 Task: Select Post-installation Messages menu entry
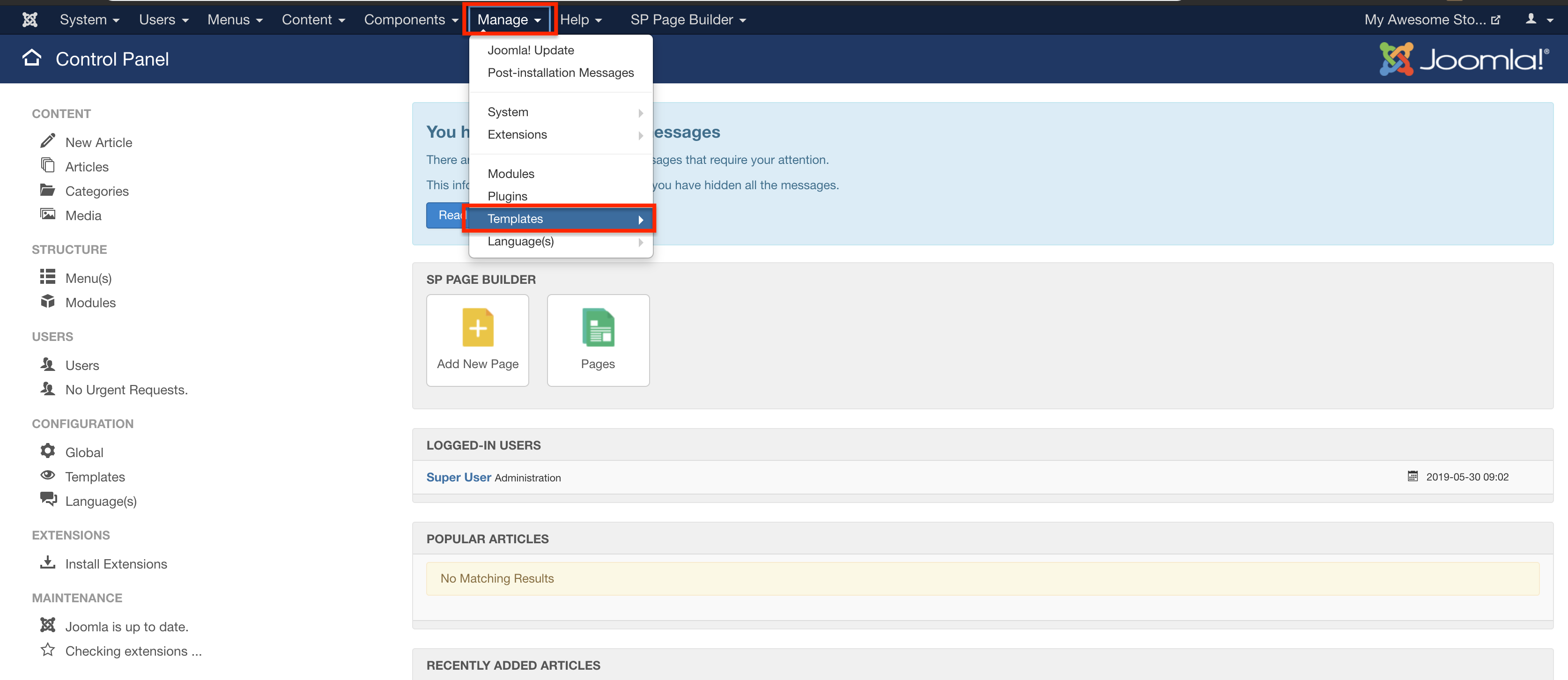(x=561, y=73)
